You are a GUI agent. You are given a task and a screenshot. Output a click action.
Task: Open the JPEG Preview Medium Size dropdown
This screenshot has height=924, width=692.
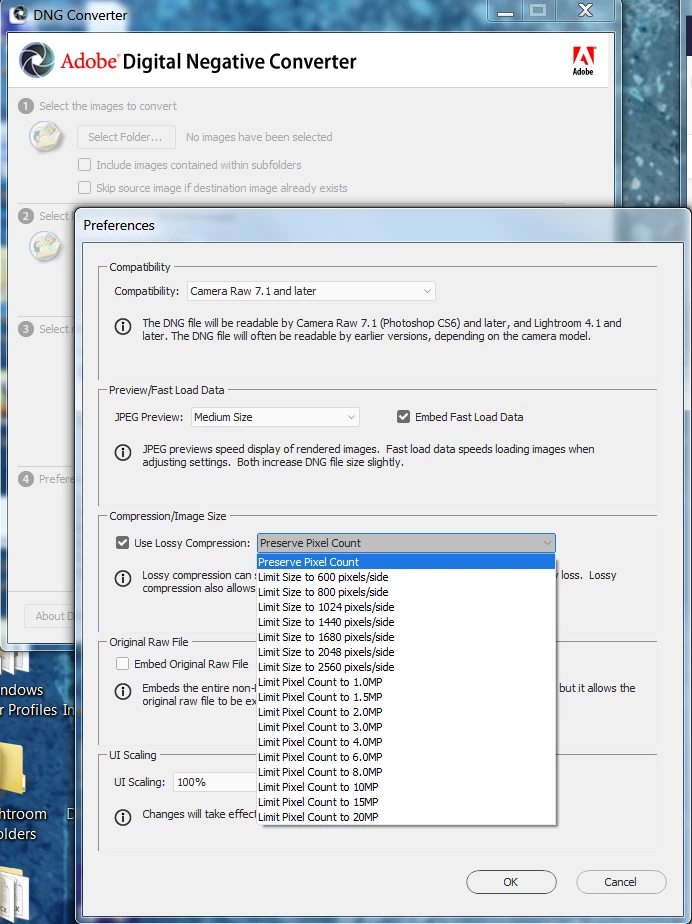pyautogui.click(x=275, y=417)
